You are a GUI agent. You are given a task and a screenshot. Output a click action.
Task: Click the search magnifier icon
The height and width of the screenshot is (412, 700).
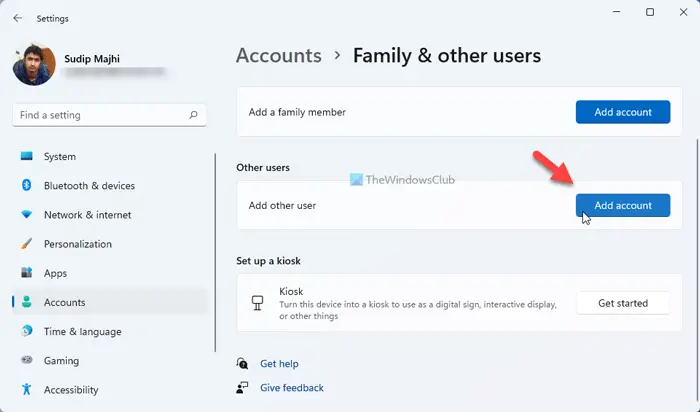[193, 115]
